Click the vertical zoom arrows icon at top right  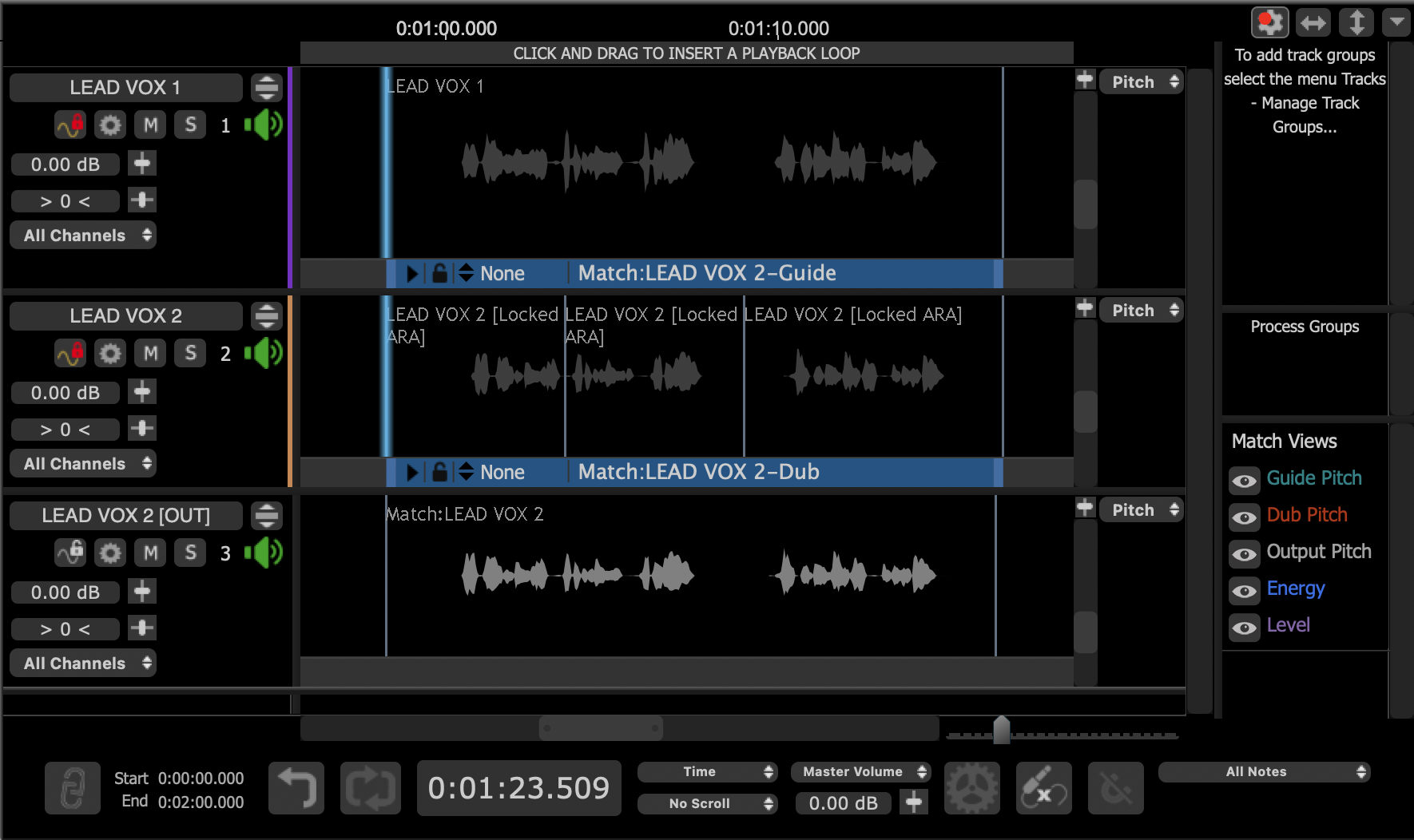1356,23
